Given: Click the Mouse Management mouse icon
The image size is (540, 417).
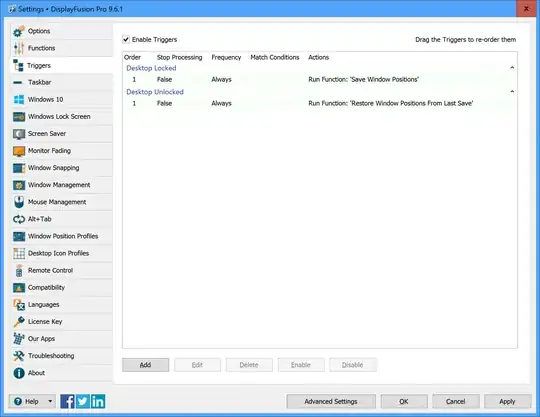Looking at the screenshot, I should (19, 202).
